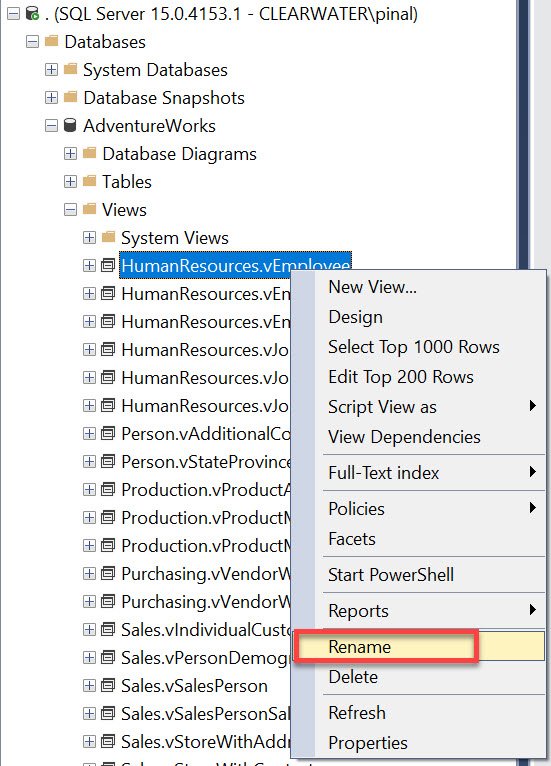The width and height of the screenshot is (551, 766).
Task: Click the Sales.vPersonDemog view icon
Action: pos(108,657)
